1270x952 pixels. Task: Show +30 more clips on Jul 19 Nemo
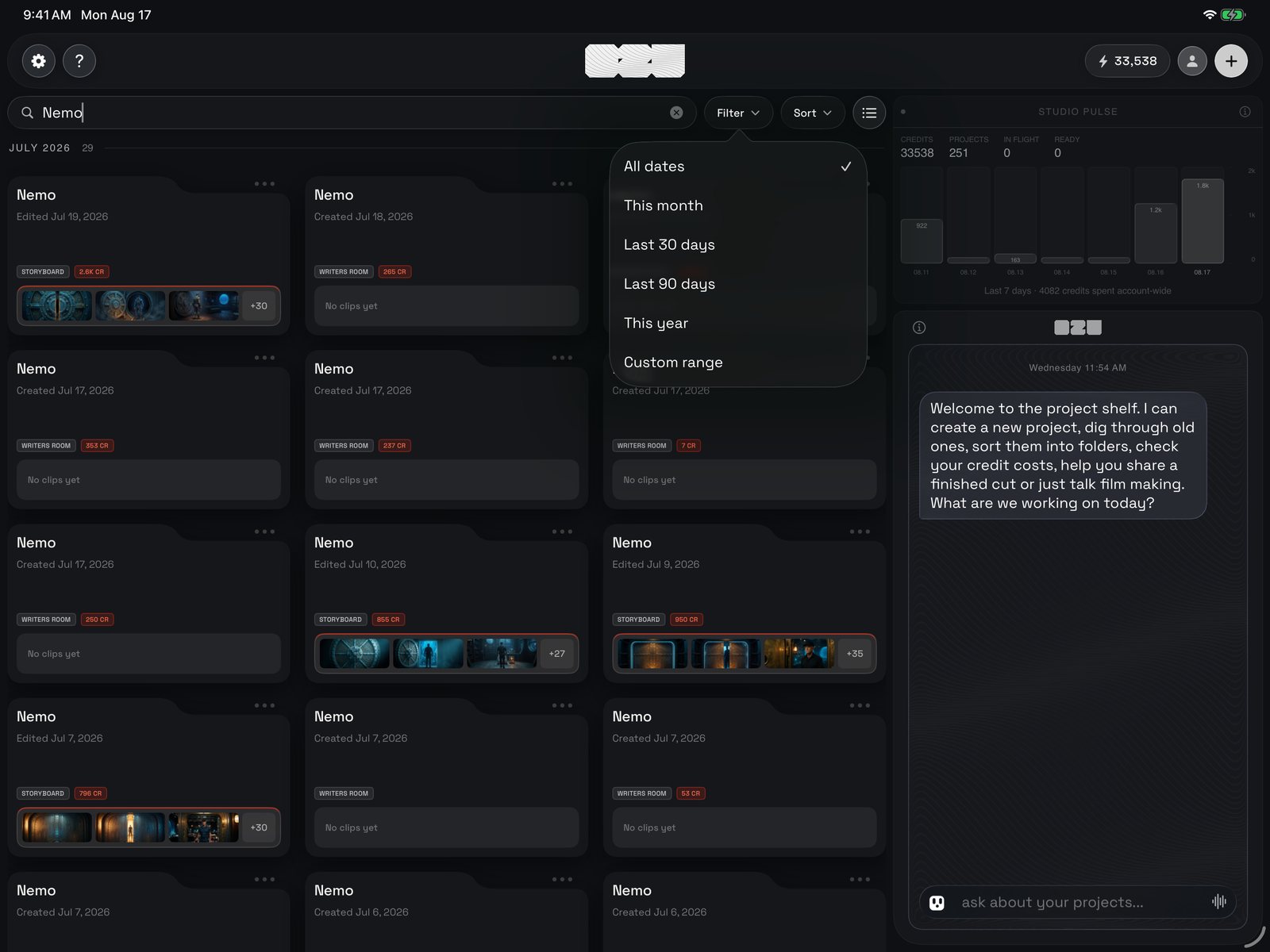[x=259, y=306]
